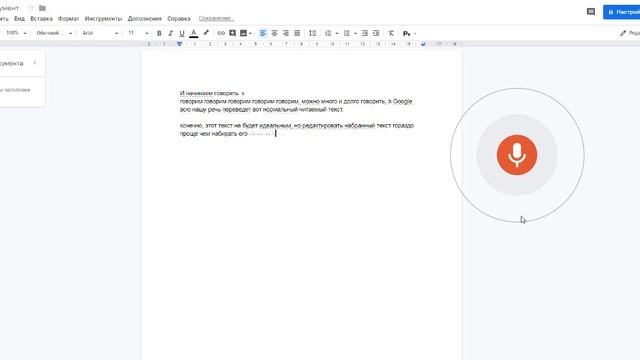Apply numbered list formatting
This screenshot has width=640, height=360.
pos(328,33)
